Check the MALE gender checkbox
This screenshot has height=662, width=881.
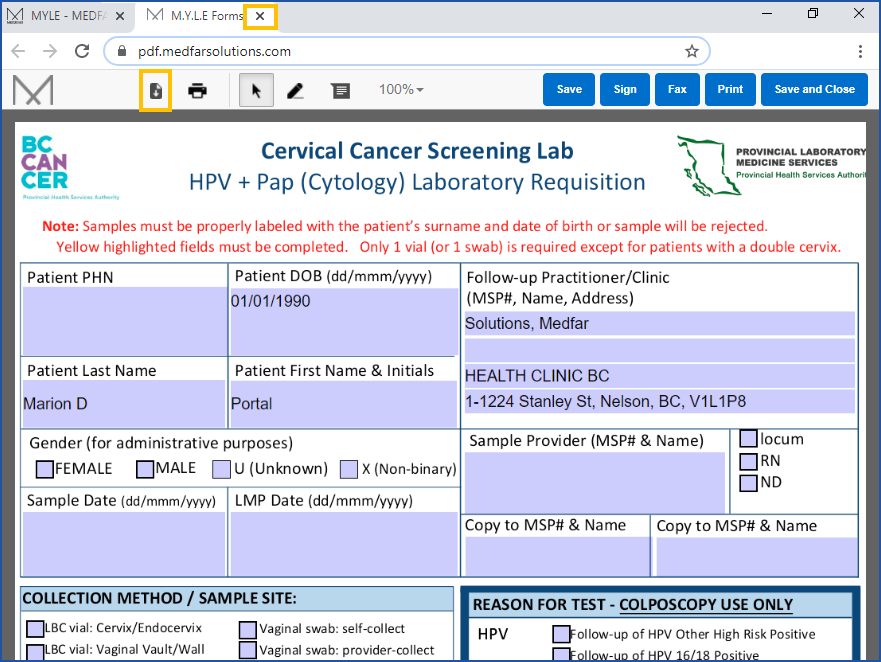146,469
